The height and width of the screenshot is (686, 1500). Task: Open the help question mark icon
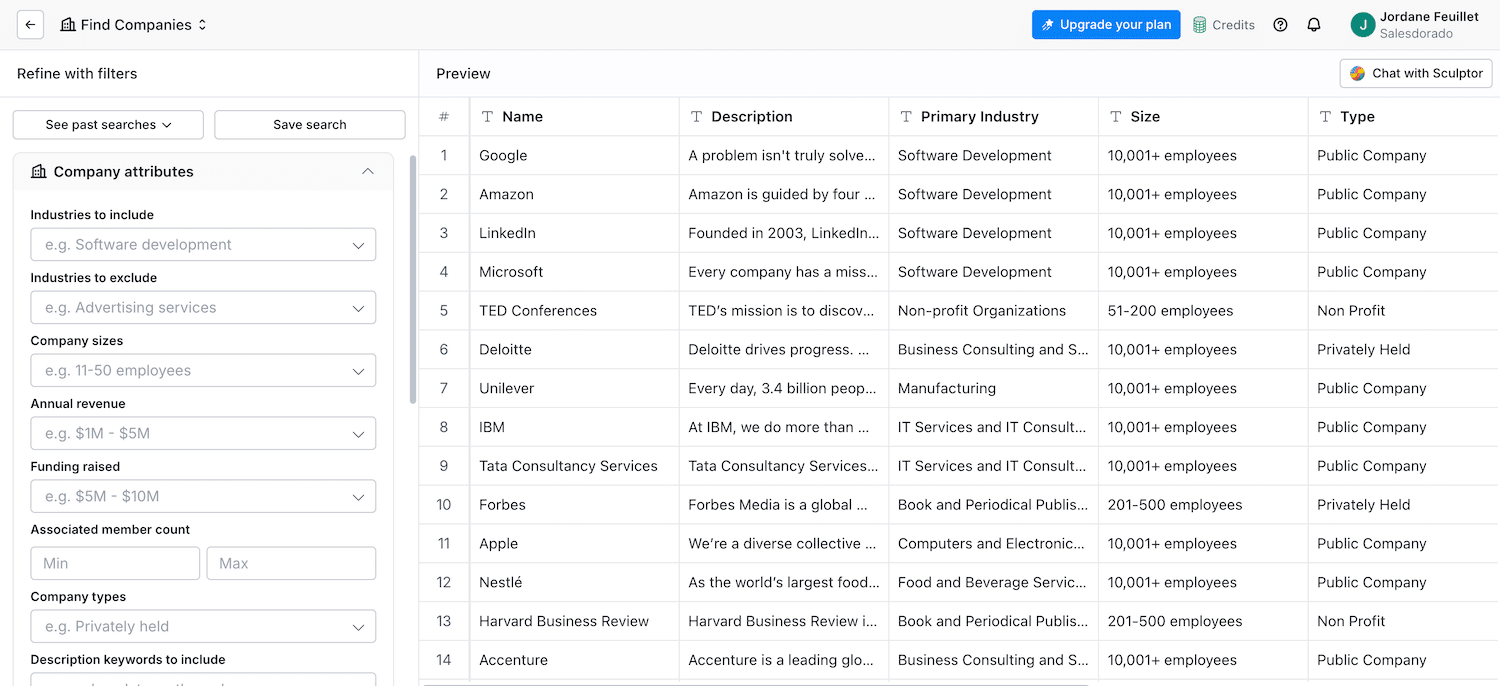point(1280,25)
